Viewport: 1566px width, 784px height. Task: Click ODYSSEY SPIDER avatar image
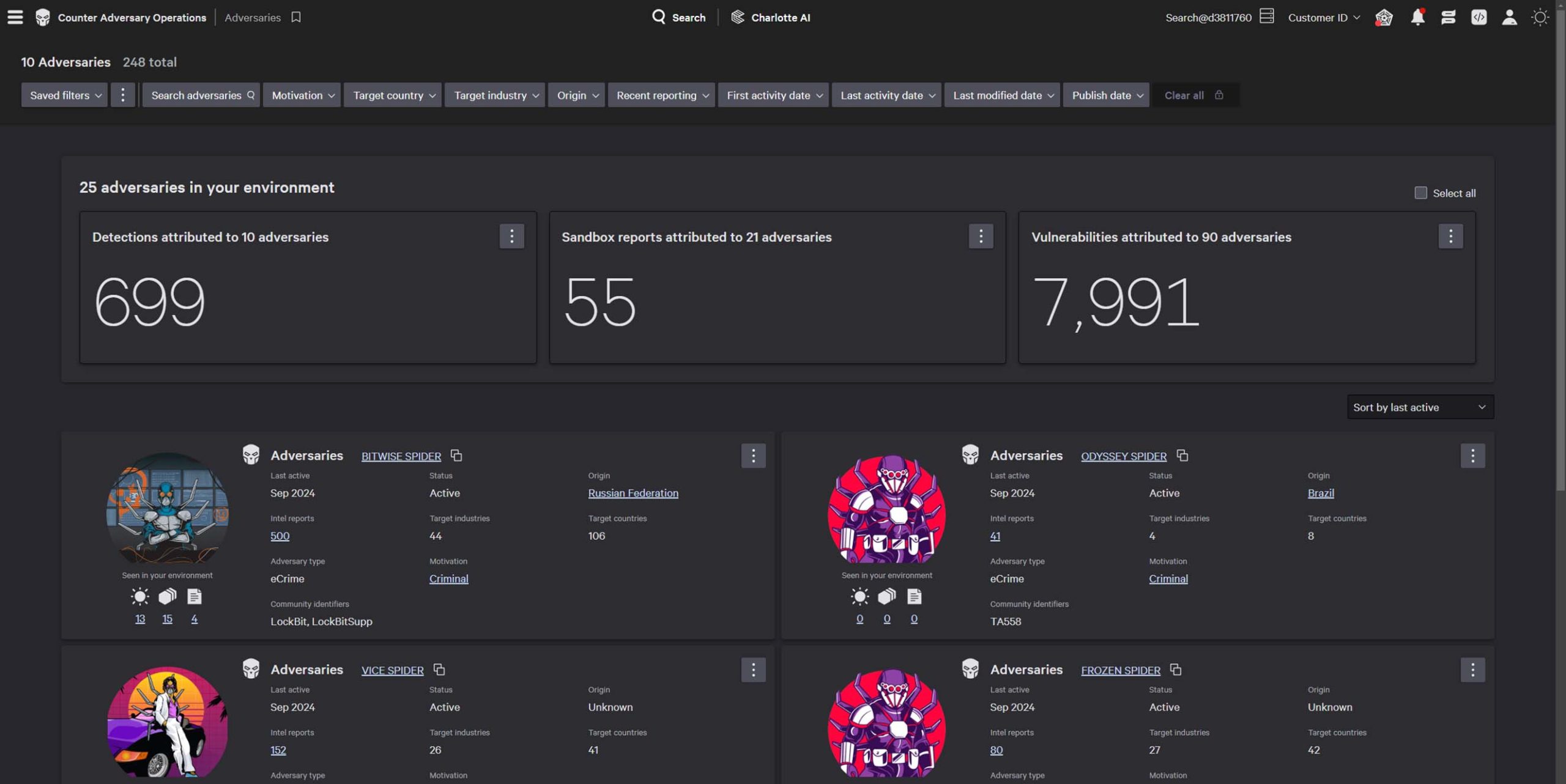(x=886, y=509)
